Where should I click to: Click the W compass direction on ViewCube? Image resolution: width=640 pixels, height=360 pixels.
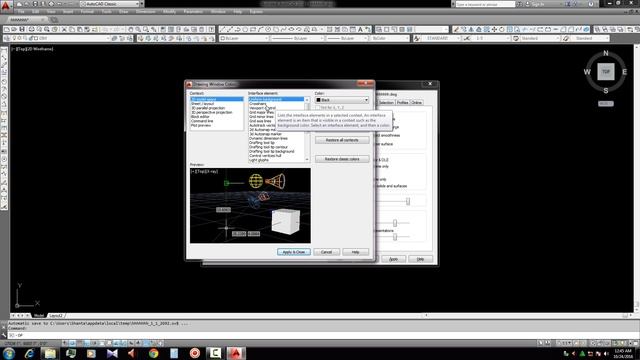click(x=587, y=72)
